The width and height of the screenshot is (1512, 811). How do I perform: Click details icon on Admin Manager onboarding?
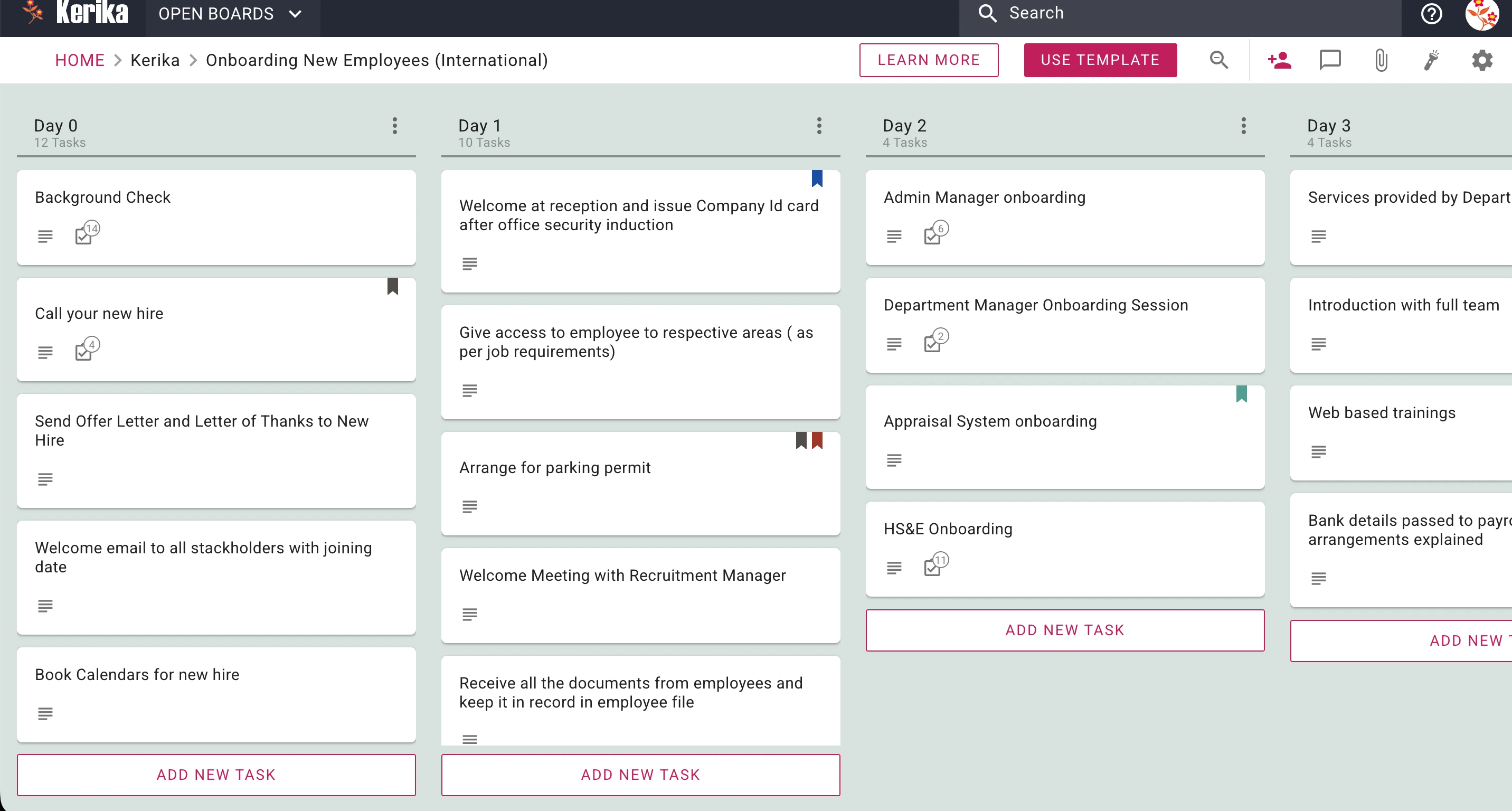[x=894, y=236]
